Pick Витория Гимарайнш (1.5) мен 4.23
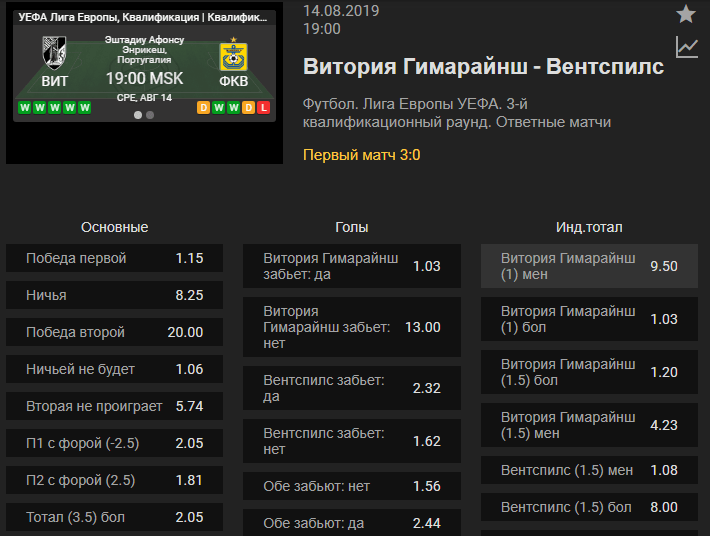 [x=589, y=425]
